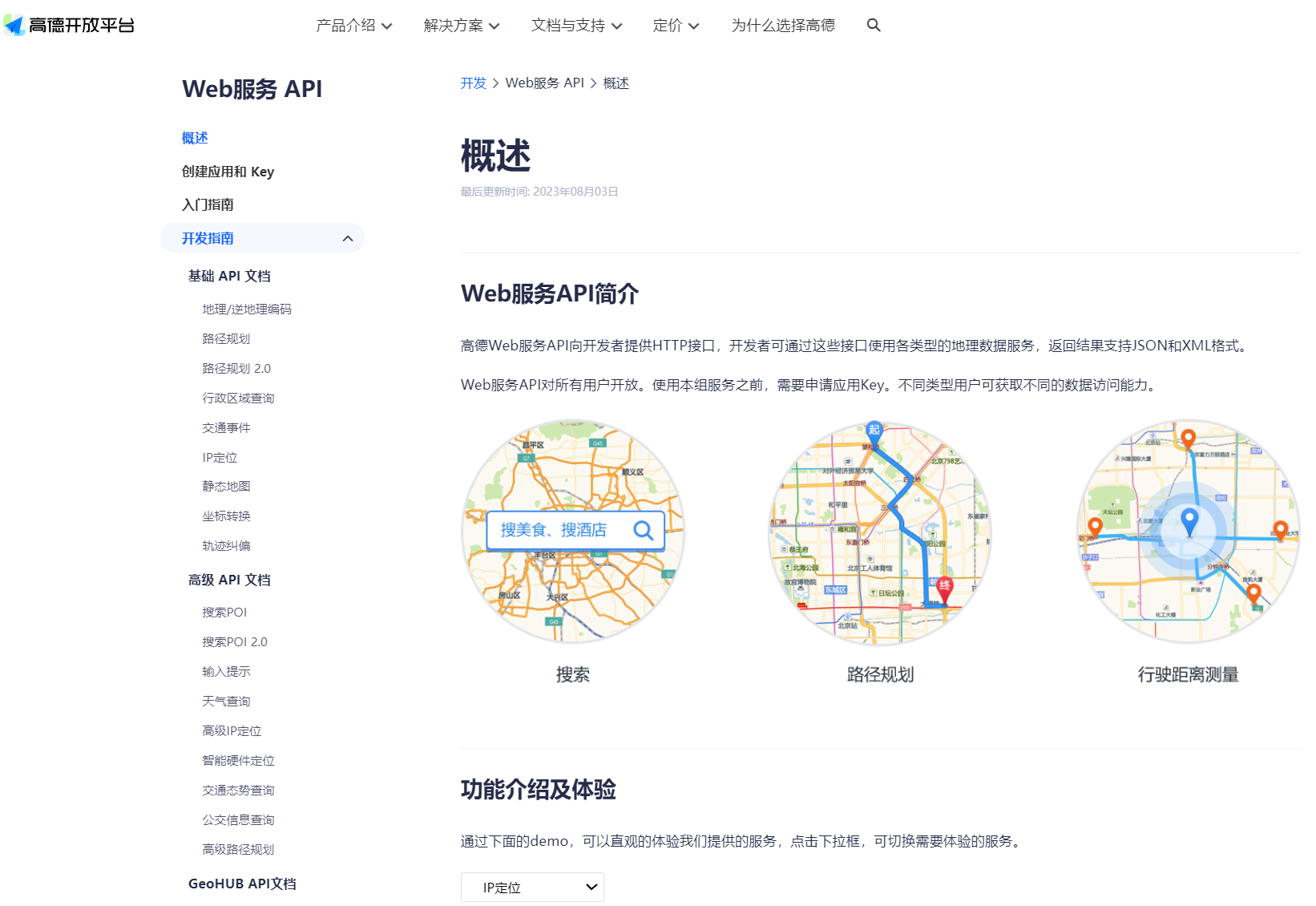
Task: Click 功能介绍及体验 heading
Action: click(x=539, y=790)
